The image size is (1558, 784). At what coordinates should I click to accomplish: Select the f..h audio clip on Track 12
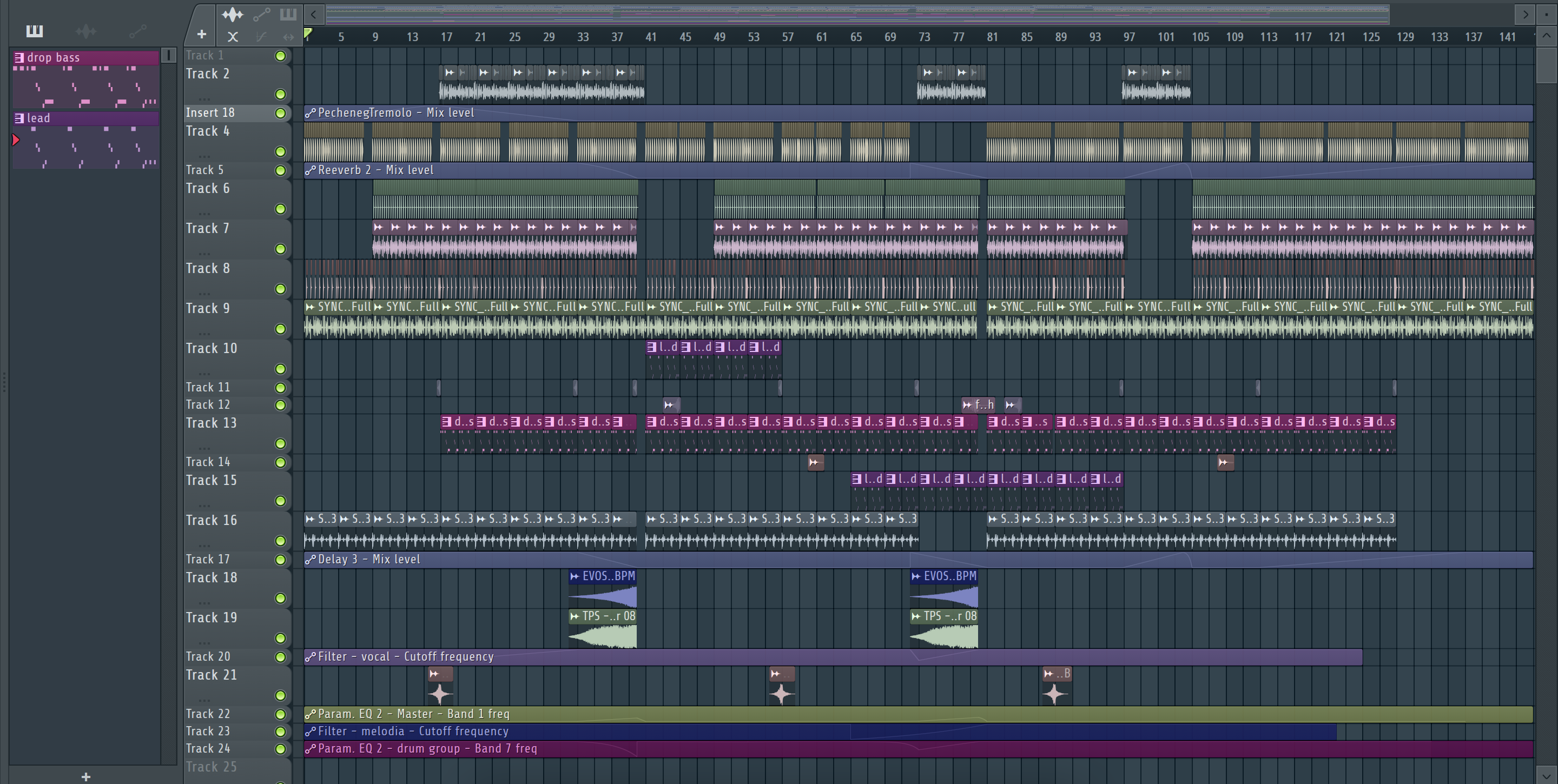pos(978,405)
